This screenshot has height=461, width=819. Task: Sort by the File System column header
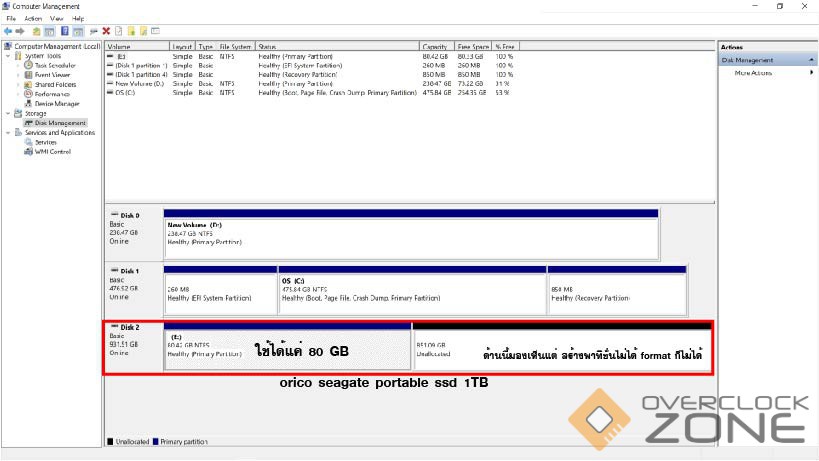coord(236,46)
